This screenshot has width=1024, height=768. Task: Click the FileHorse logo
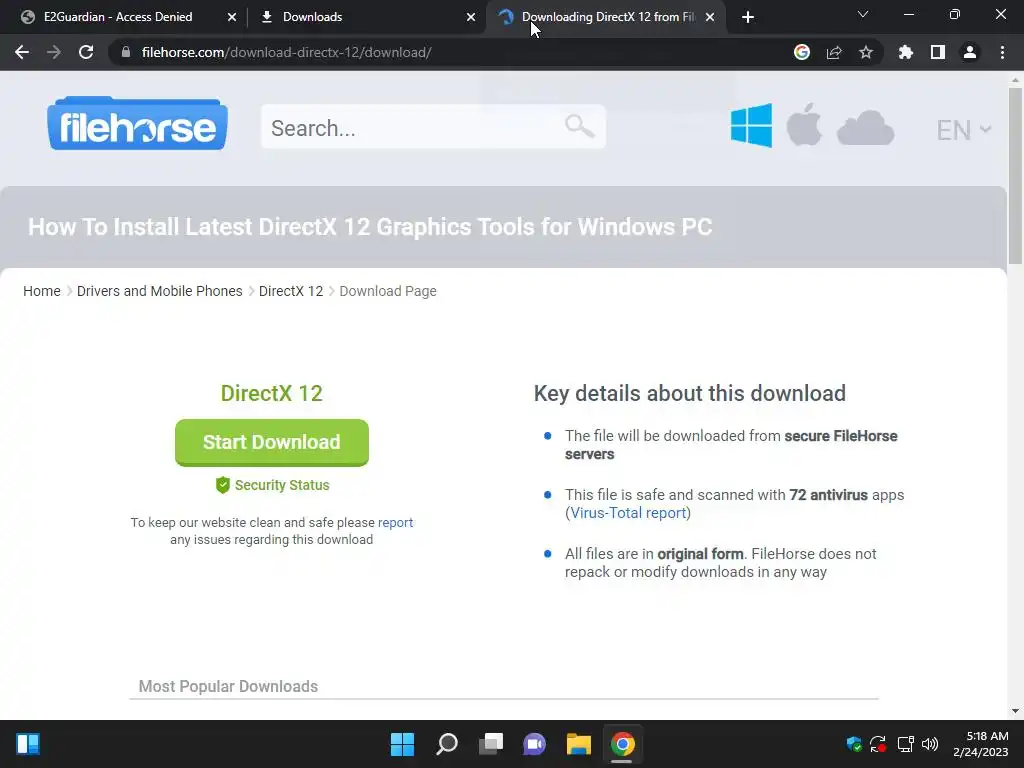click(x=137, y=123)
